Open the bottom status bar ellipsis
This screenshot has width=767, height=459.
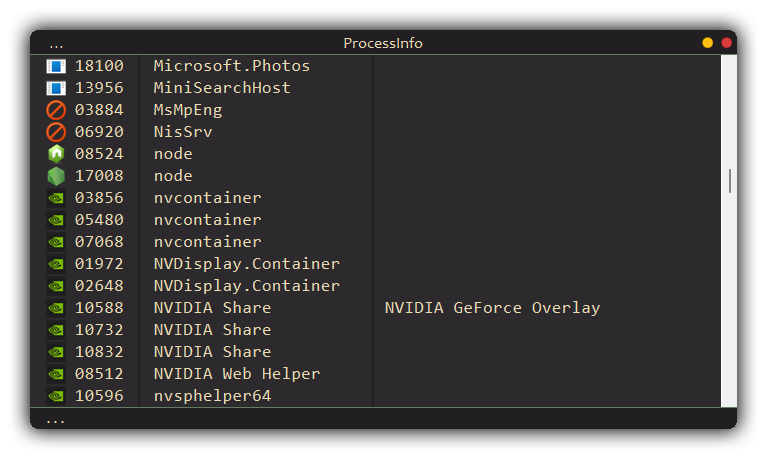click(x=55, y=421)
